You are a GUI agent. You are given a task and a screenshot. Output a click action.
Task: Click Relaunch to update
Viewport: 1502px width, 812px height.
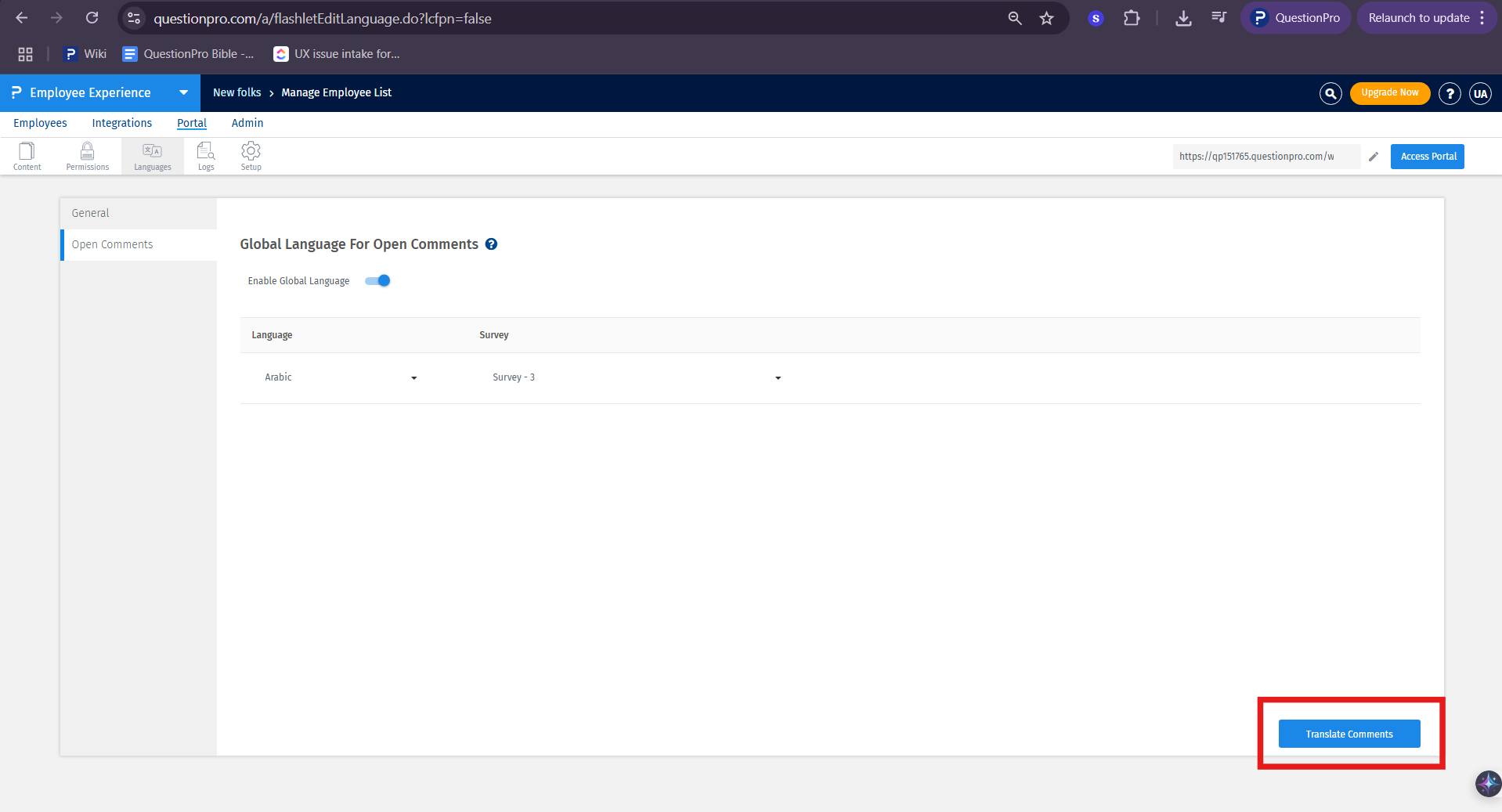[x=1418, y=18]
